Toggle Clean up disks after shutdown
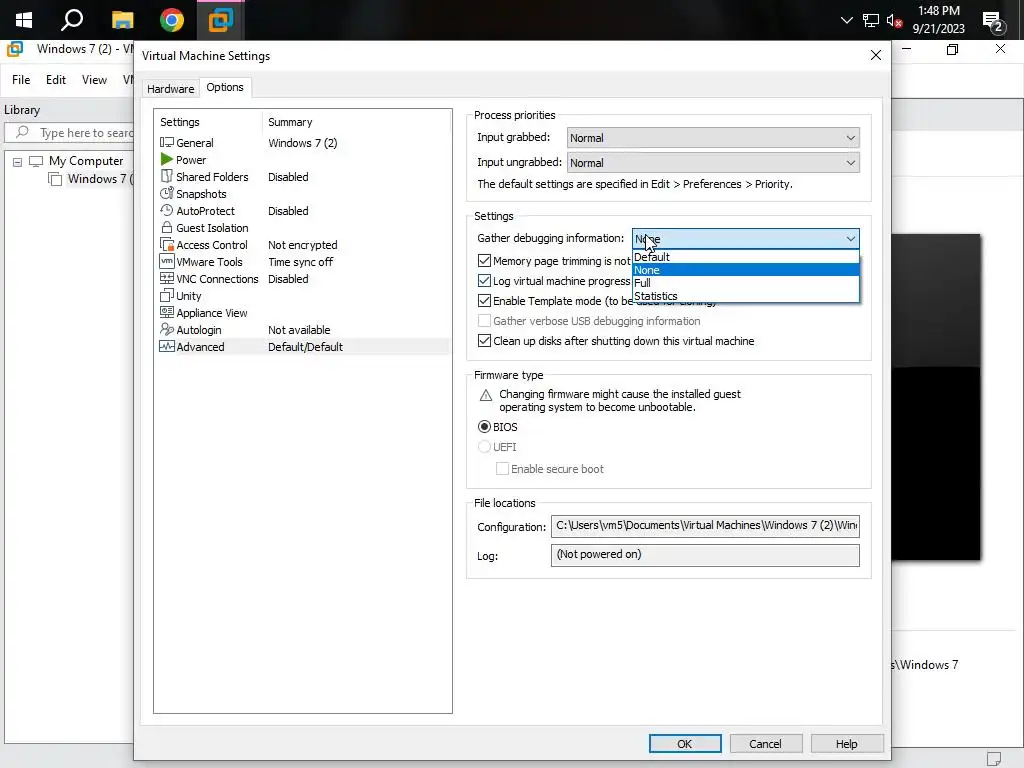 coord(484,341)
